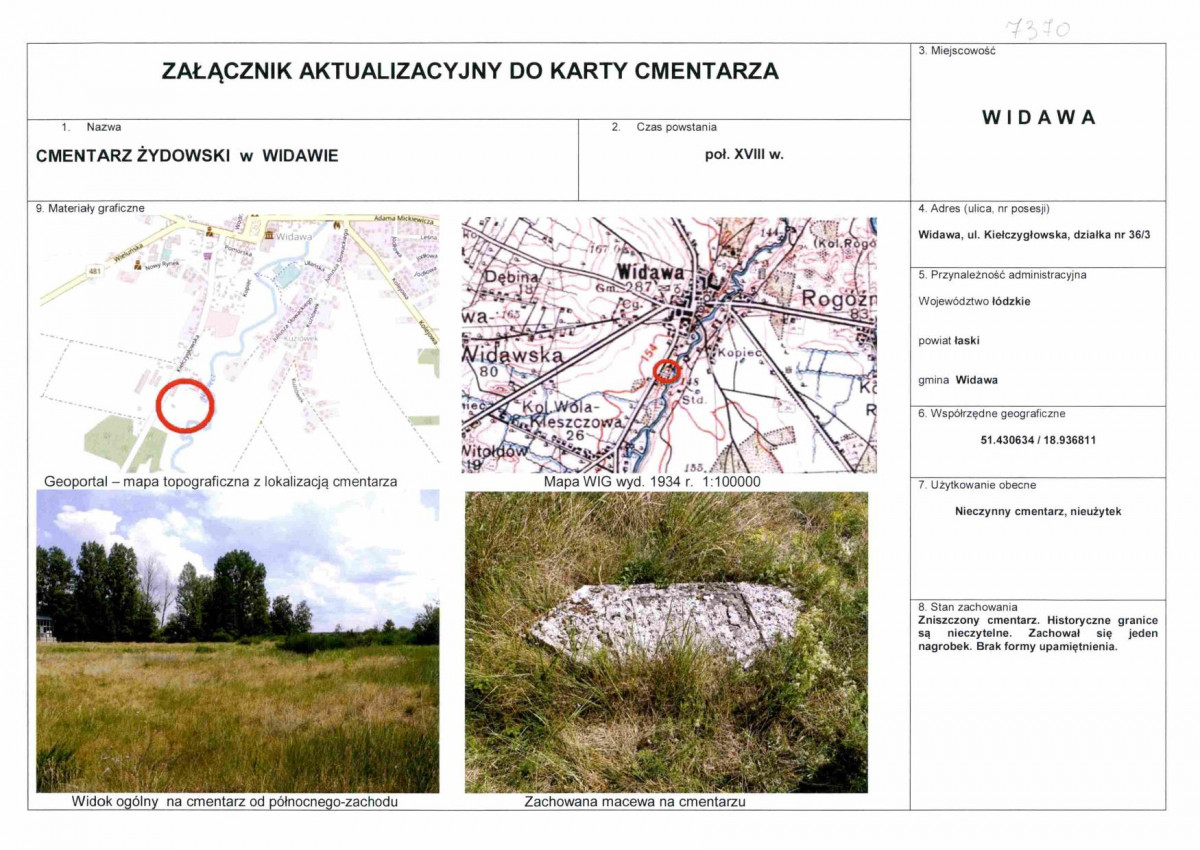Select the name "CMENTARZ ŻYDOWSKI w WIDAWIE"
The image size is (1200, 850).
coord(187,156)
